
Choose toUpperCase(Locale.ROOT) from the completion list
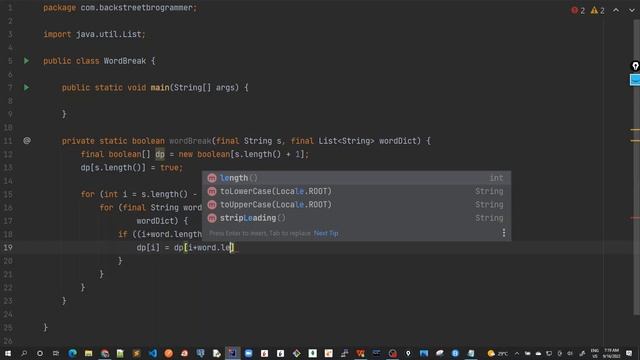[x=356, y=205]
